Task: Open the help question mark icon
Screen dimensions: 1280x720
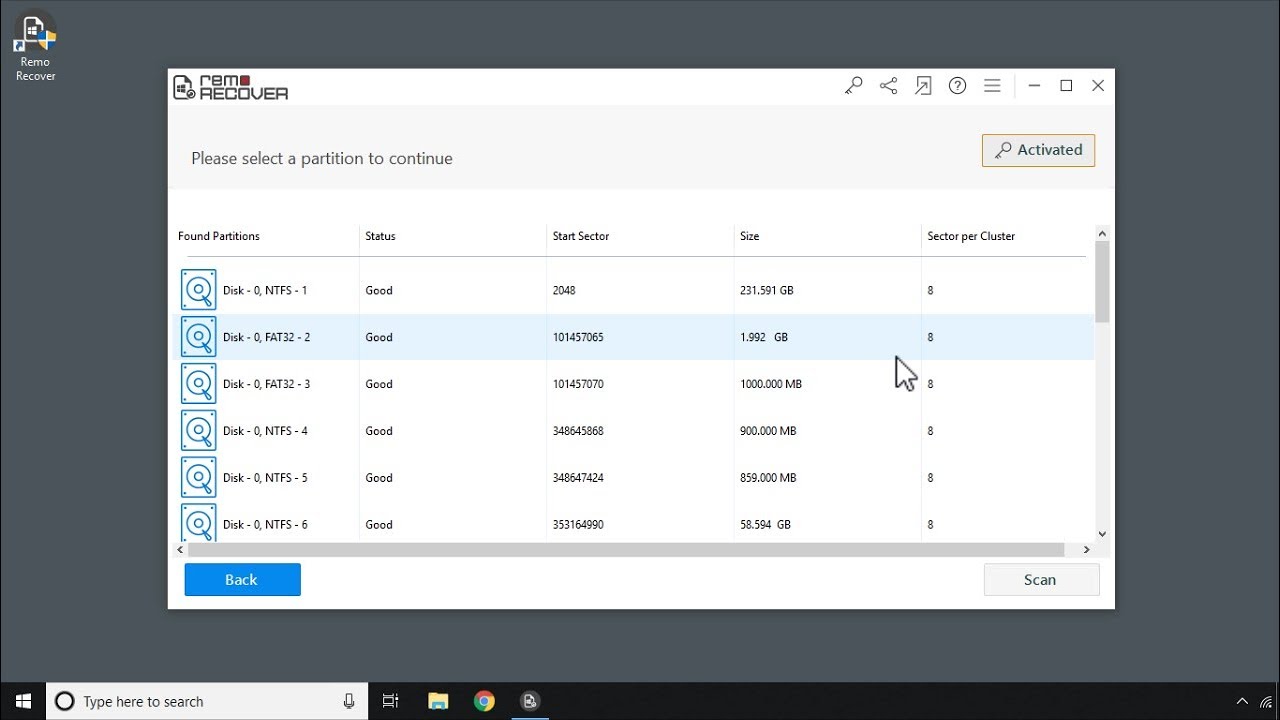Action: coord(958,86)
